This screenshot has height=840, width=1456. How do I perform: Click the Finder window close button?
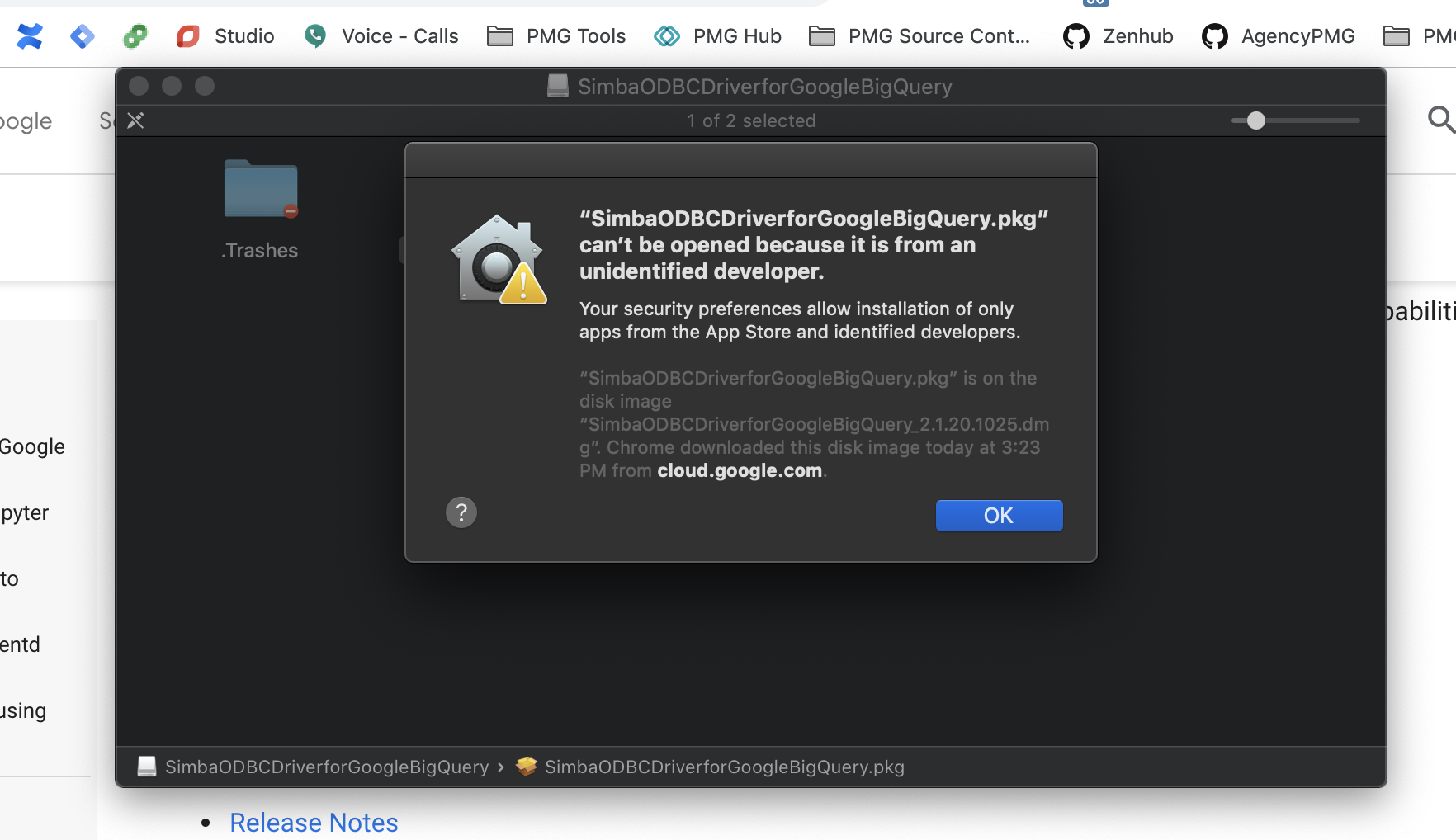click(139, 86)
